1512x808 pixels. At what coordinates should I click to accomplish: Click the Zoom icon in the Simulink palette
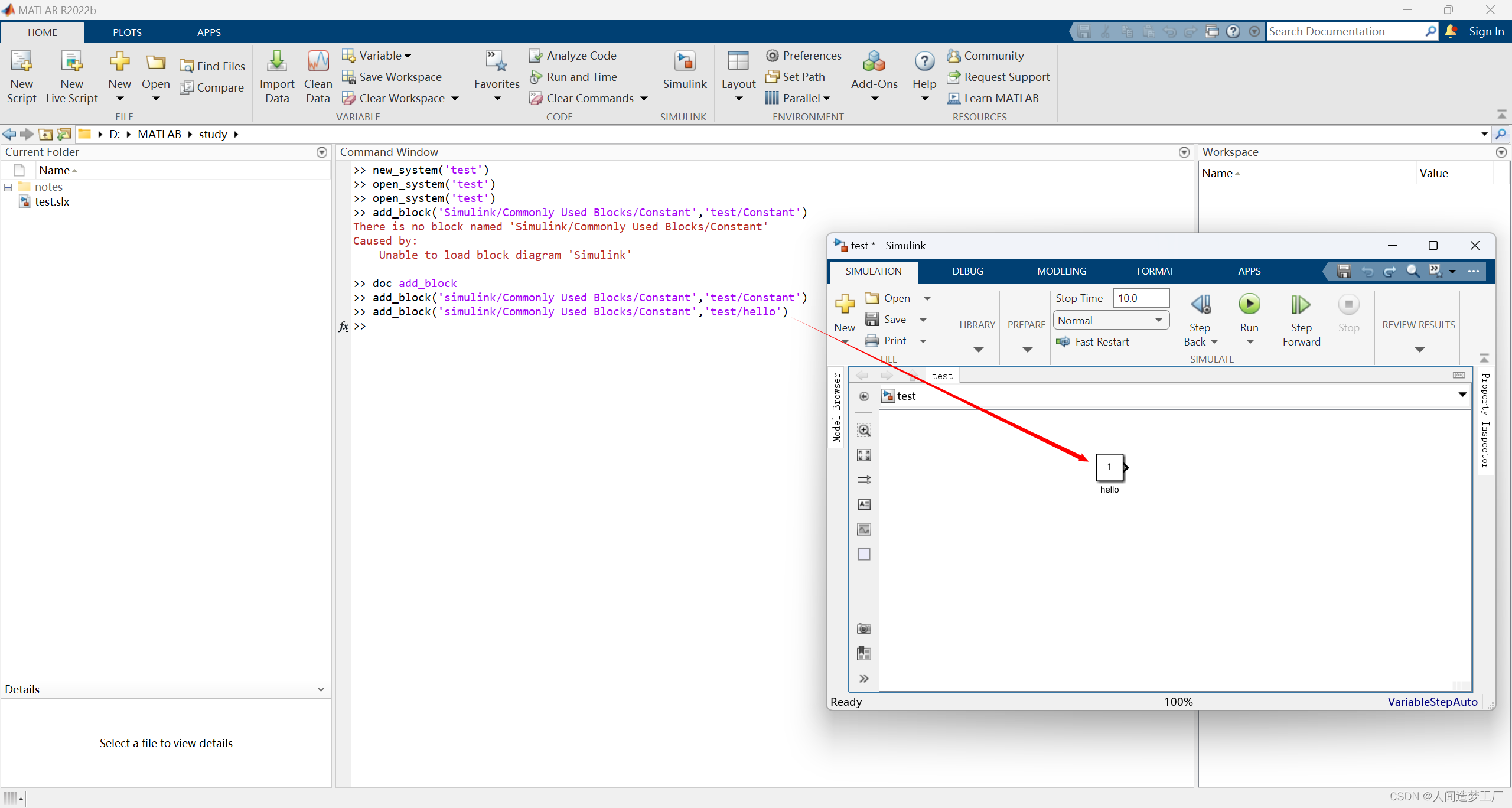pyautogui.click(x=864, y=430)
